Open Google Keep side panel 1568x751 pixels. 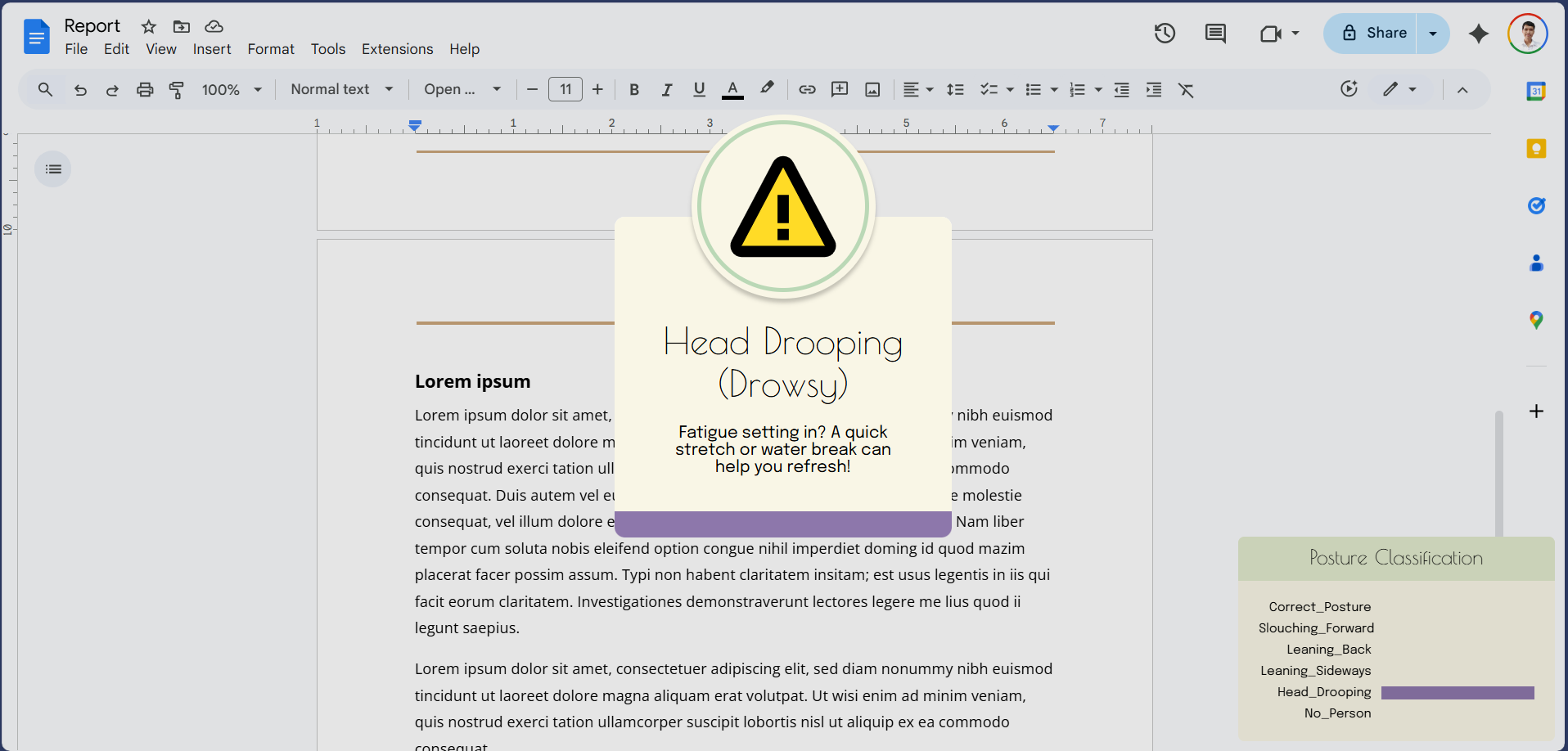click(x=1536, y=149)
